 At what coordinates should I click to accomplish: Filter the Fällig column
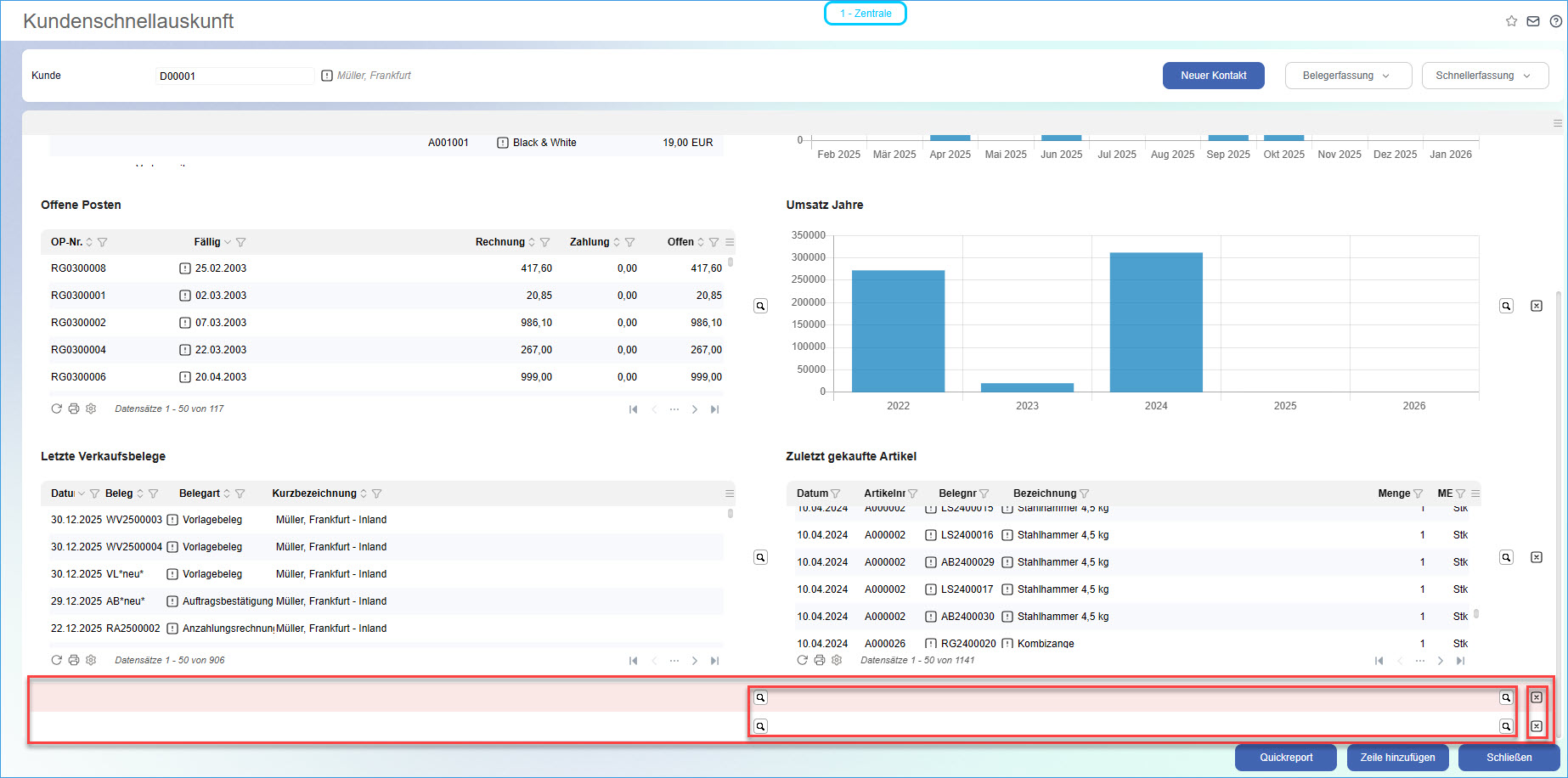[x=240, y=242]
